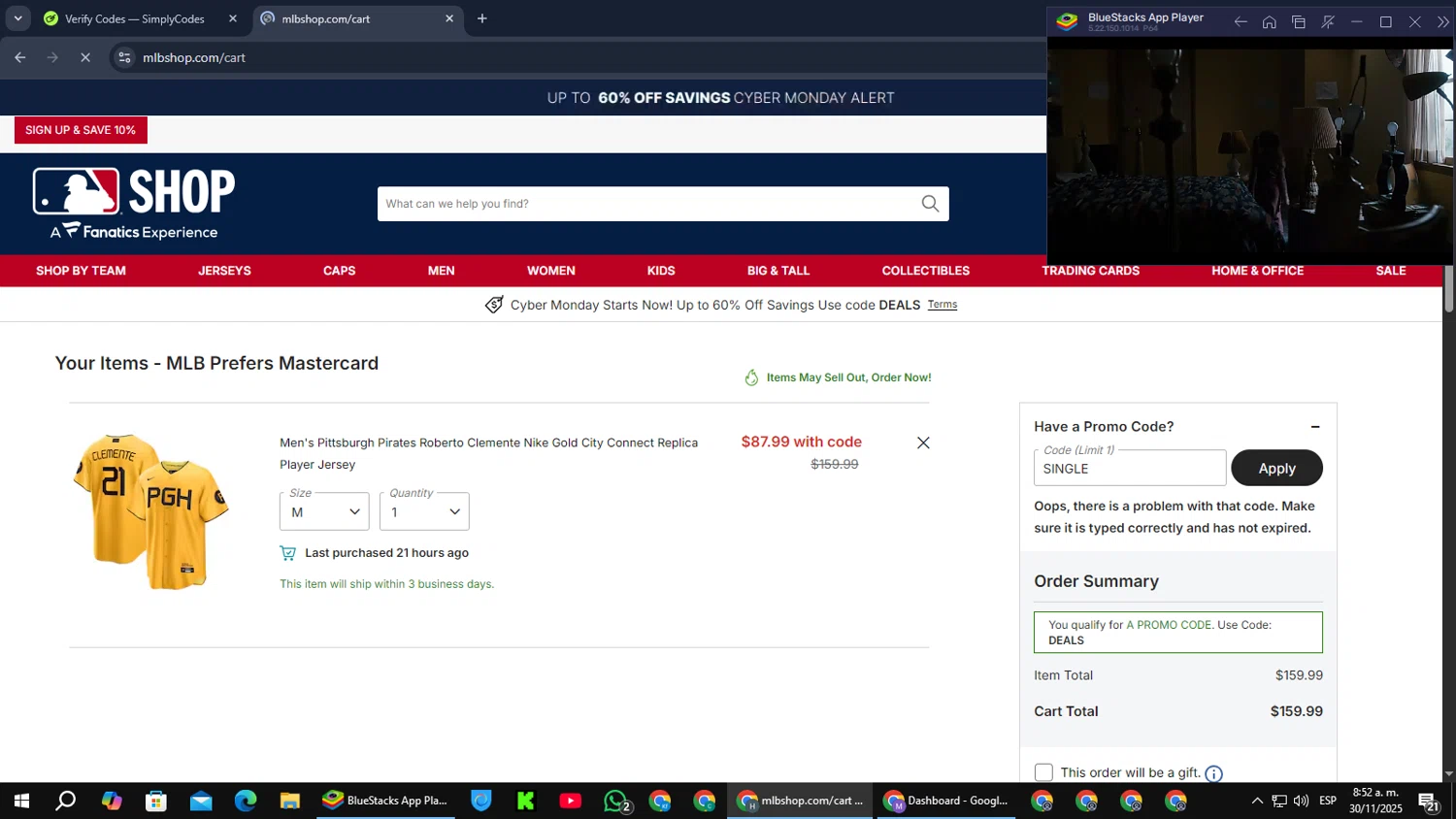Show hidden system tray icons
The image size is (1456, 819).
click(x=1257, y=801)
